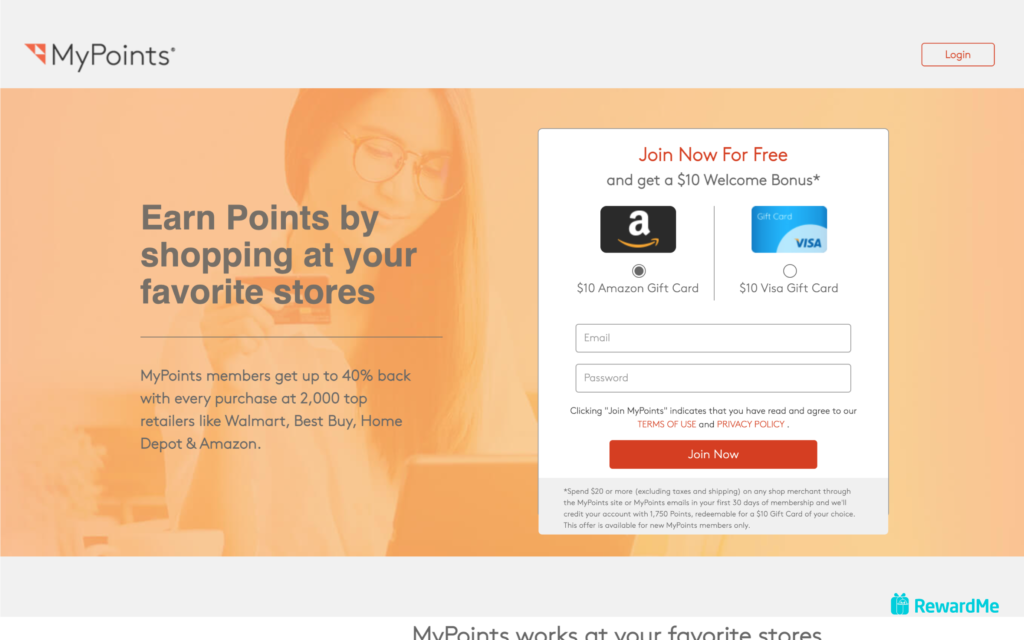Viewport: 1024px width, 640px height.
Task: Open the RewardMe gift icon
Action: click(899, 604)
